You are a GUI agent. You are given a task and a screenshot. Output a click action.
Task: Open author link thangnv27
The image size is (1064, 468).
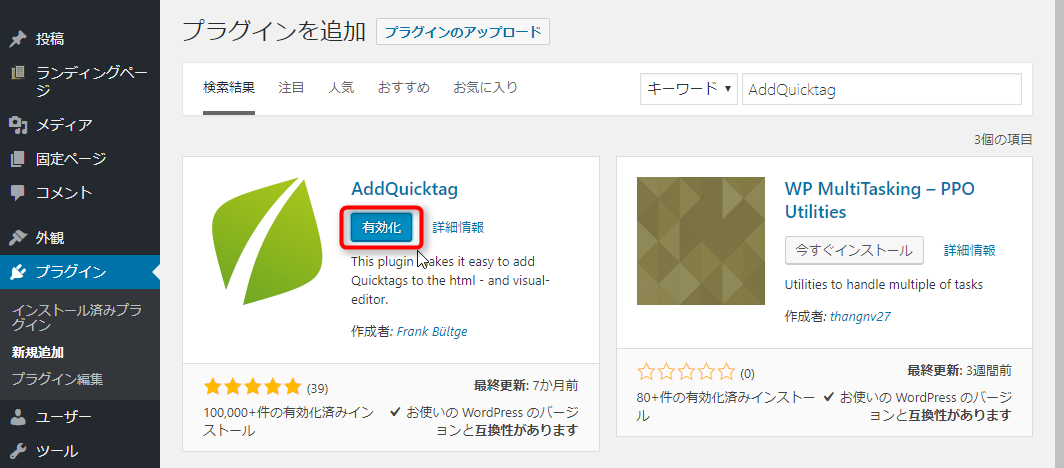click(862, 317)
